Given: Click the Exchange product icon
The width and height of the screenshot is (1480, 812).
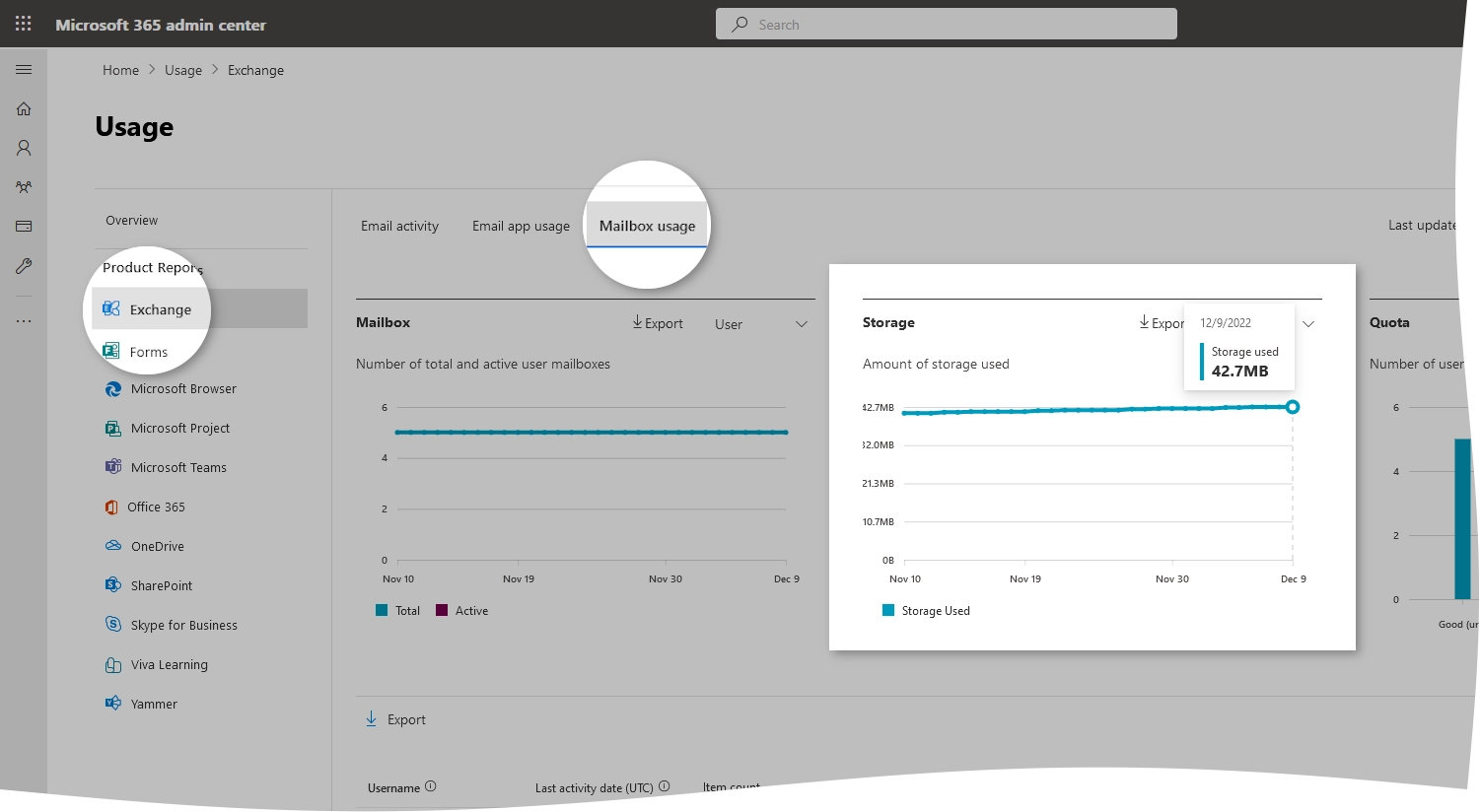Looking at the screenshot, I should point(111,309).
